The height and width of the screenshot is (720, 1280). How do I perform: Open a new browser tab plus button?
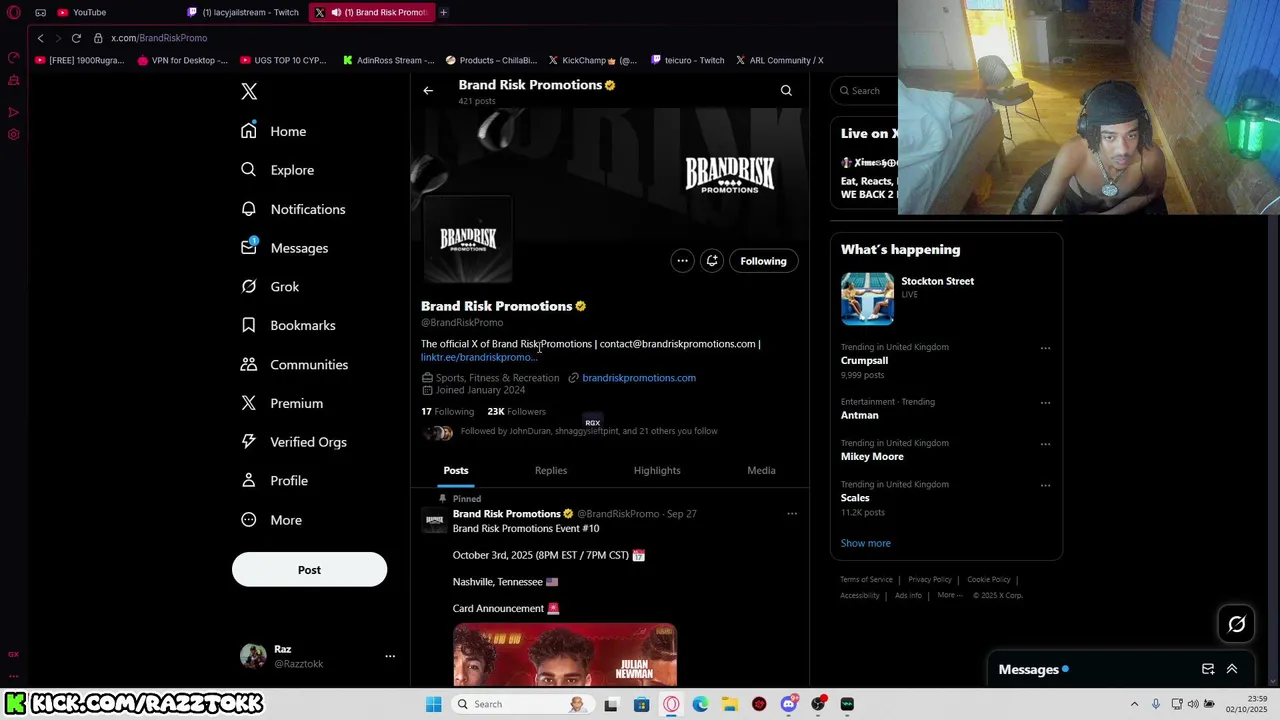tap(443, 12)
